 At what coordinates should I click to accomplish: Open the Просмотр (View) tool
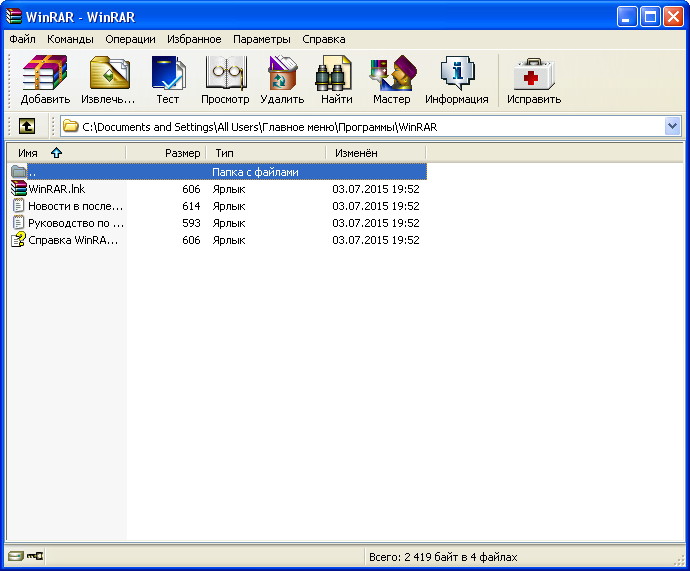(x=225, y=73)
